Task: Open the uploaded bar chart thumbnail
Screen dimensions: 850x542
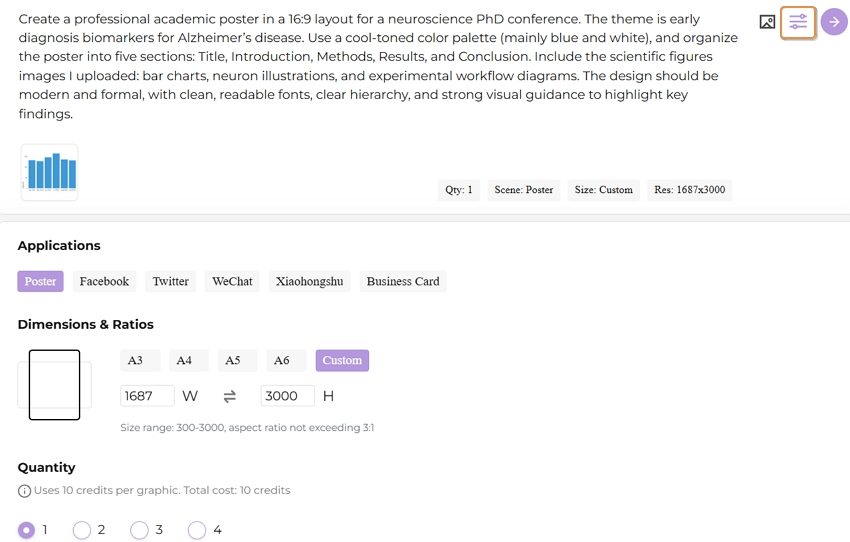Action: (x=49, y=172)
